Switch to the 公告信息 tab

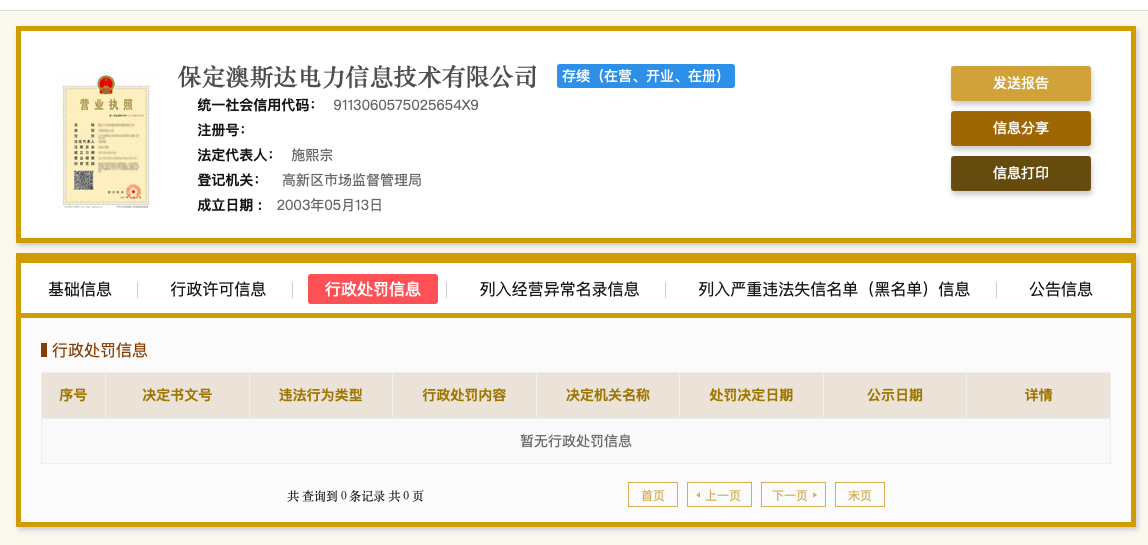[1061, 289]
